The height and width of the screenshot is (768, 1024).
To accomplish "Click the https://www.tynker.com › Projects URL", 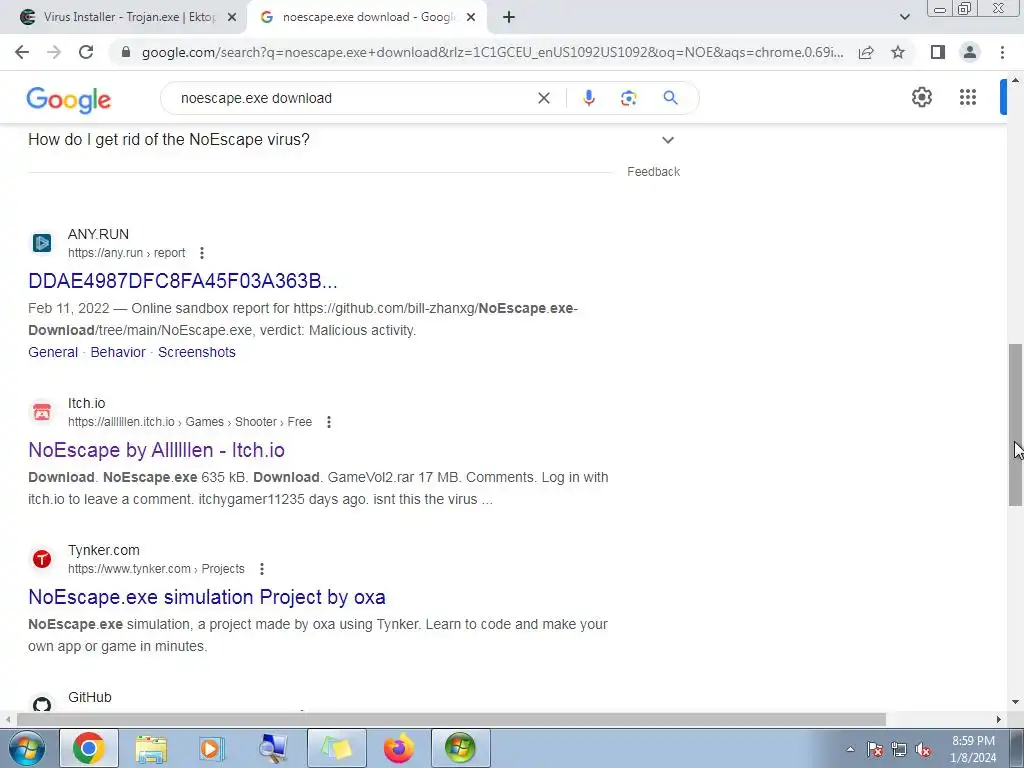I will click(x=156, y=569).
